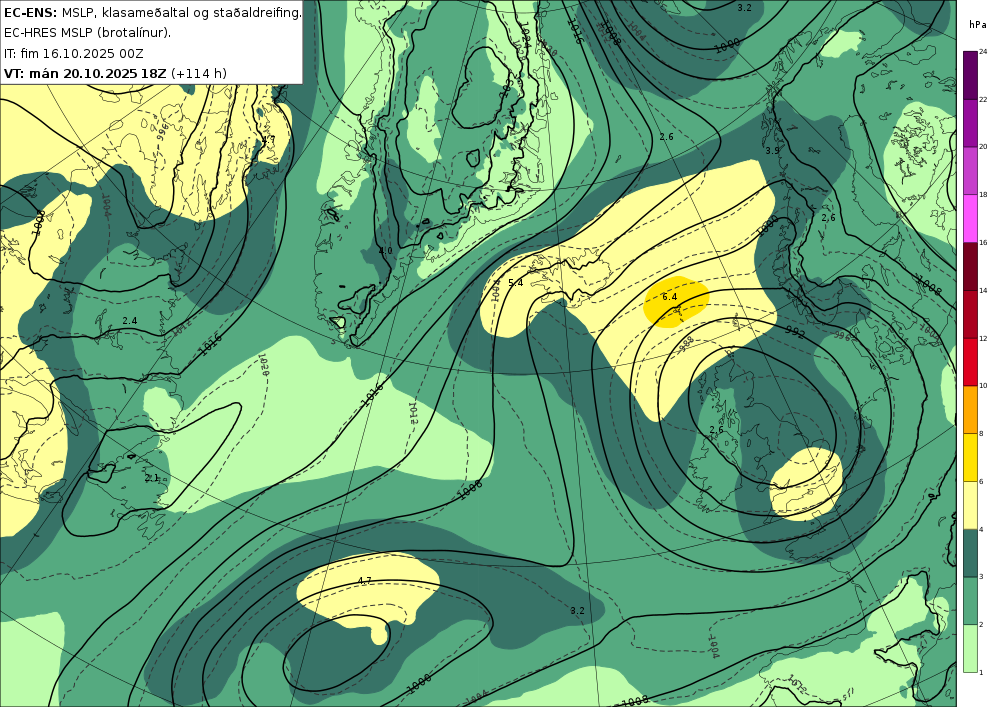Click the gold-colored spread maximum blob containing 6.4

[x=676, y=302]
